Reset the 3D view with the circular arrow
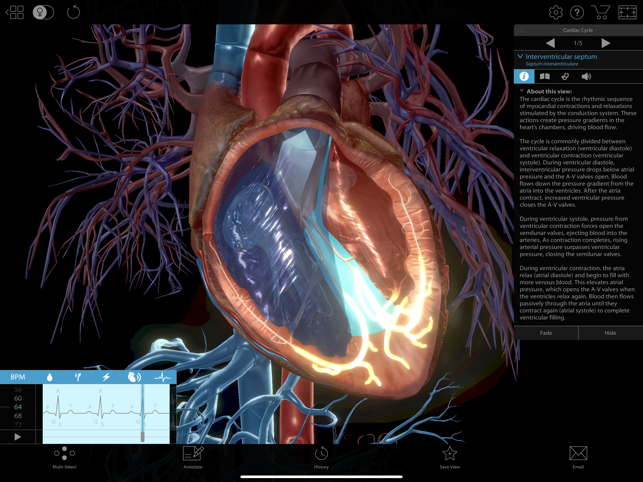The image size is (643, 482). click(73, 13)
